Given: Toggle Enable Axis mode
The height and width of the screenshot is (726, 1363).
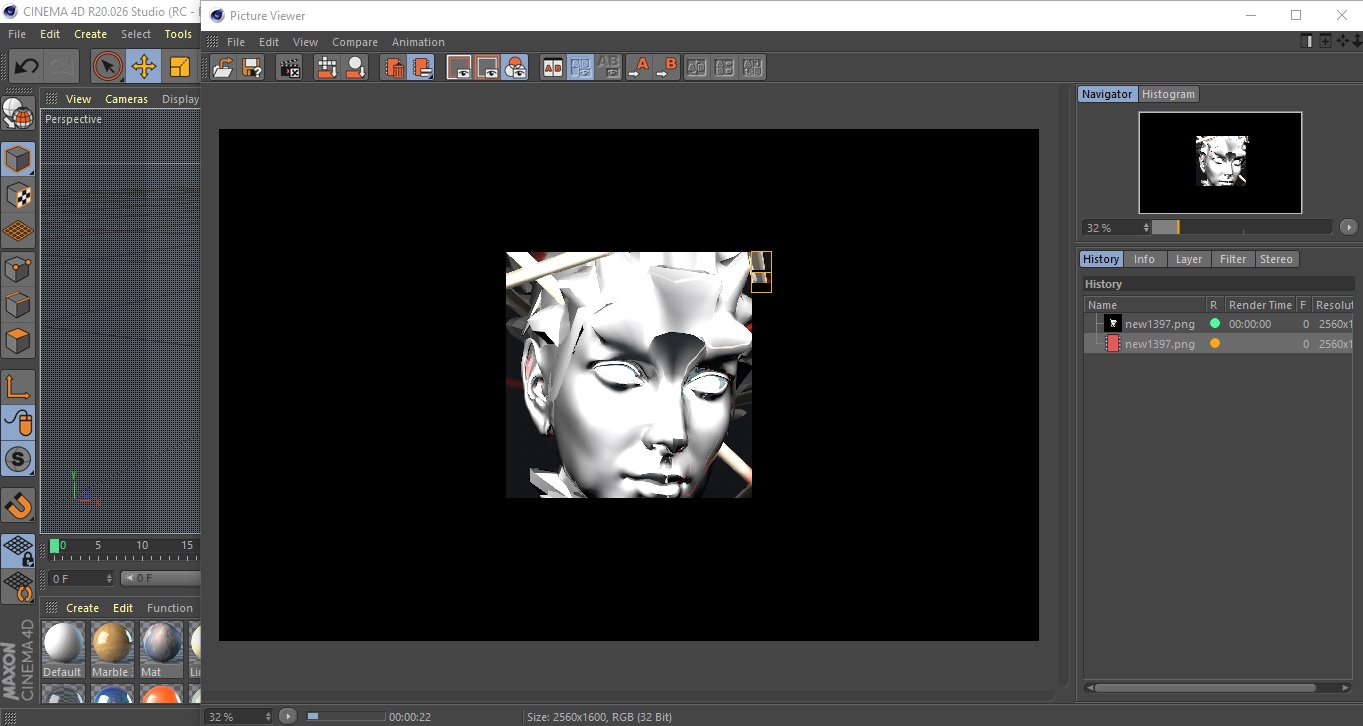Looking at the screenshot, I should pyautogui.click(x=18, y=387).
